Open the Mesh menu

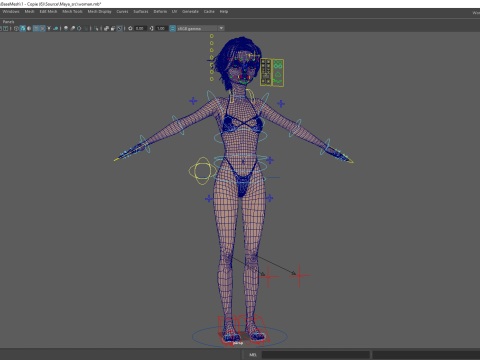[29, 12]
